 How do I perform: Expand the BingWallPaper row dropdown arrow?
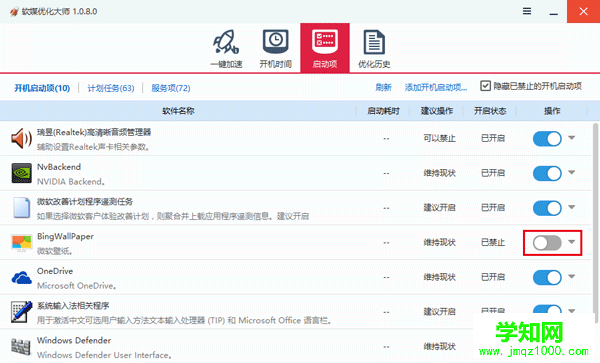pos(572,242)
